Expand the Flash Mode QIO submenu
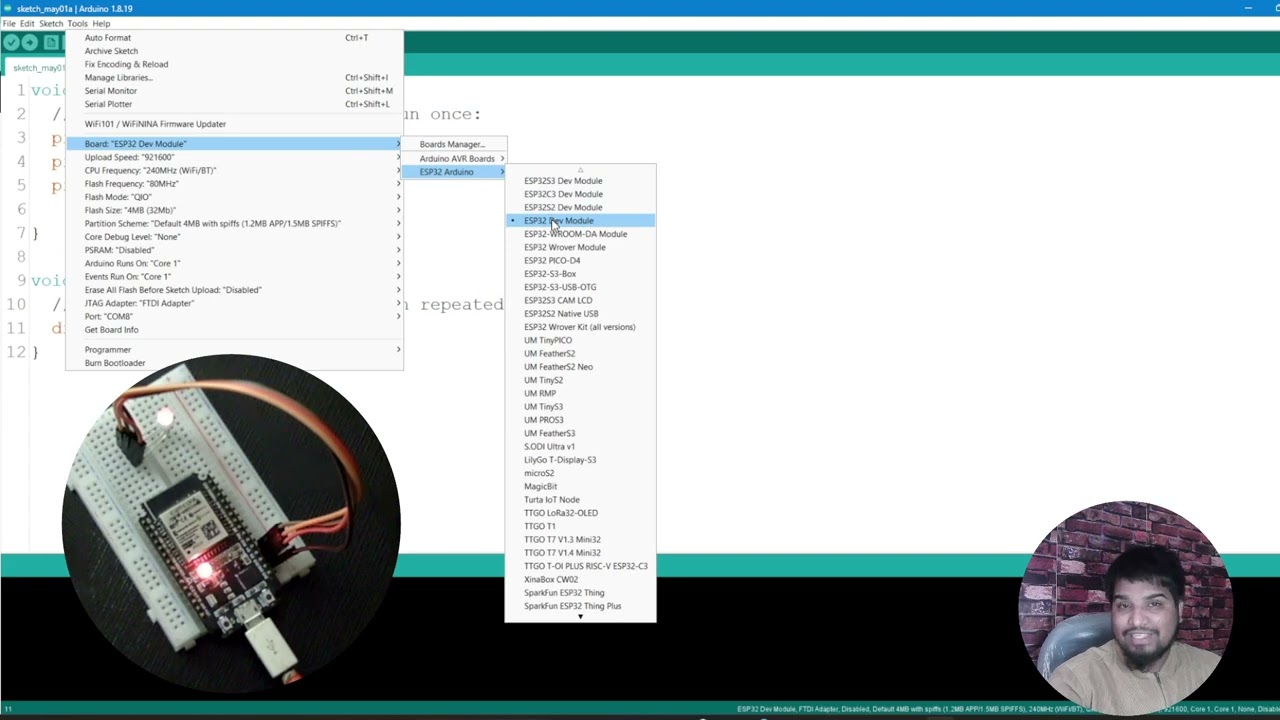1280x720 pixels. (x=235, y=197)
